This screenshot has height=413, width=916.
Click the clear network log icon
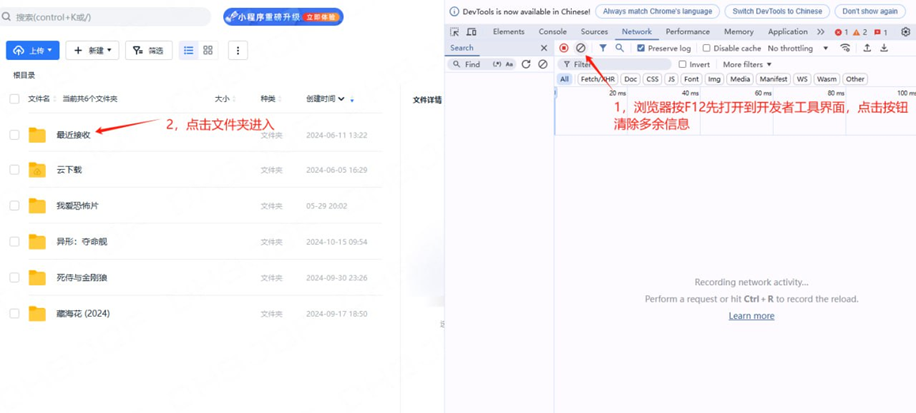tap(580, 48)
